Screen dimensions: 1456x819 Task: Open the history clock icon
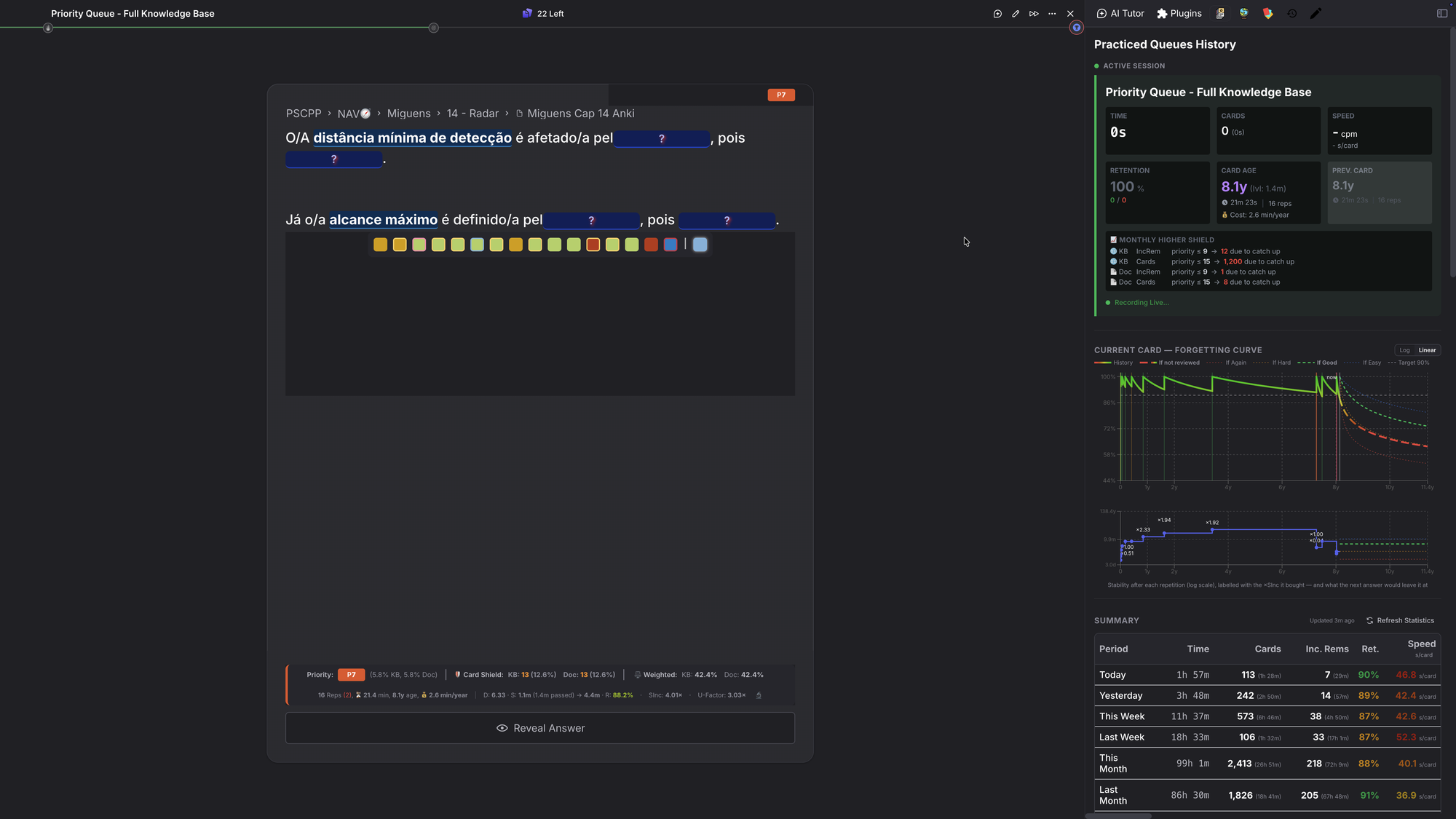point(1292,13)
